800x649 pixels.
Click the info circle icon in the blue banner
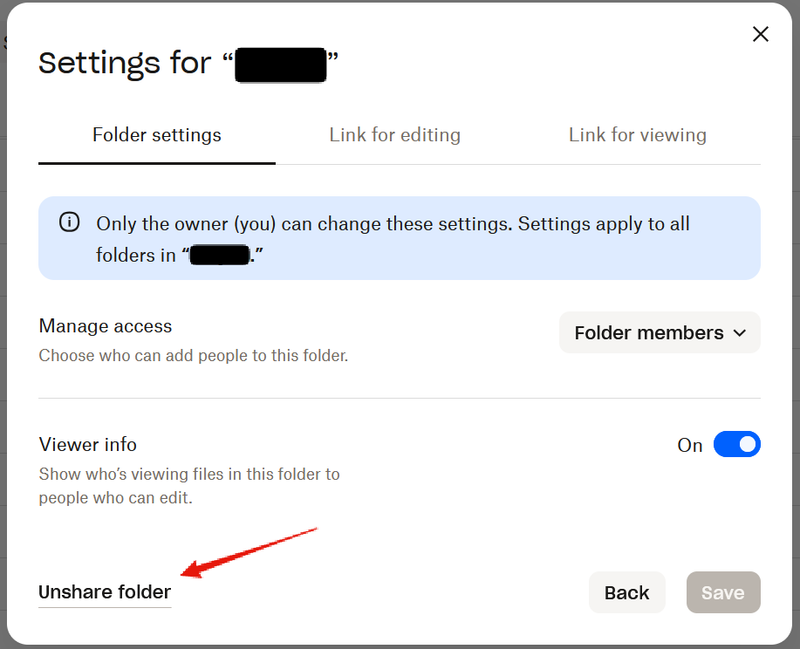pos(69,223)
